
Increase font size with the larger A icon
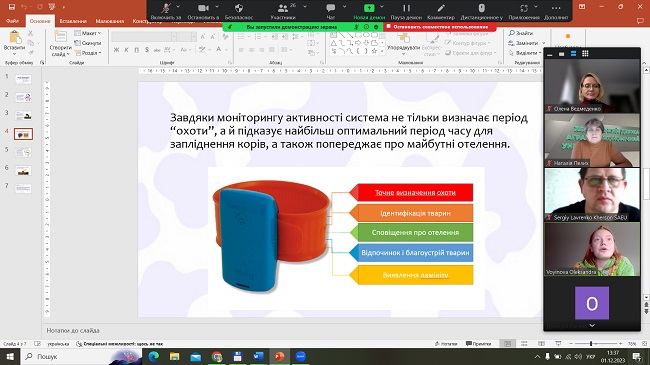pyautogui.click(x=203, y=37)
